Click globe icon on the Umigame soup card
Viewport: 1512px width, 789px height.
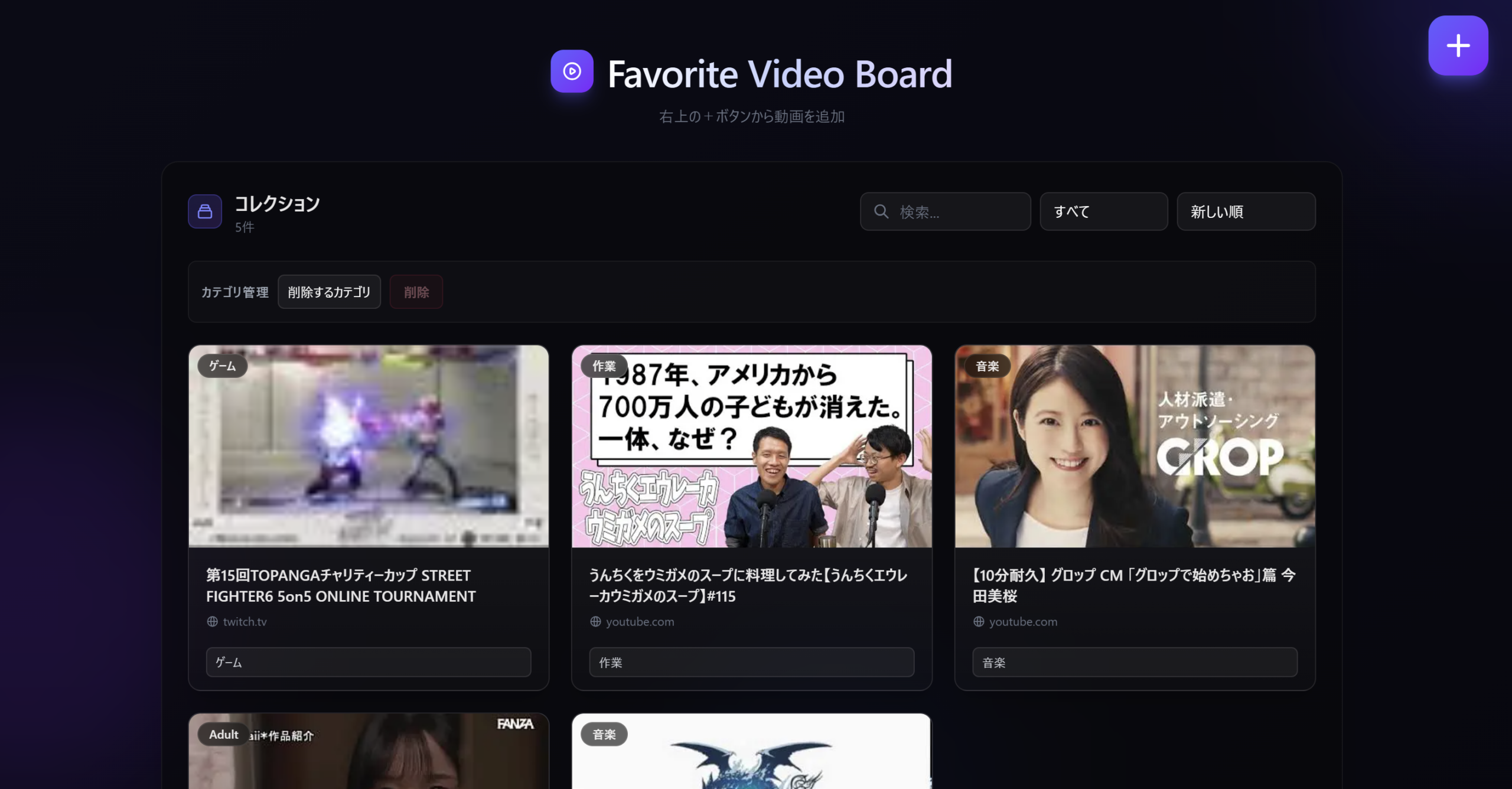click(x=595, y=621)
